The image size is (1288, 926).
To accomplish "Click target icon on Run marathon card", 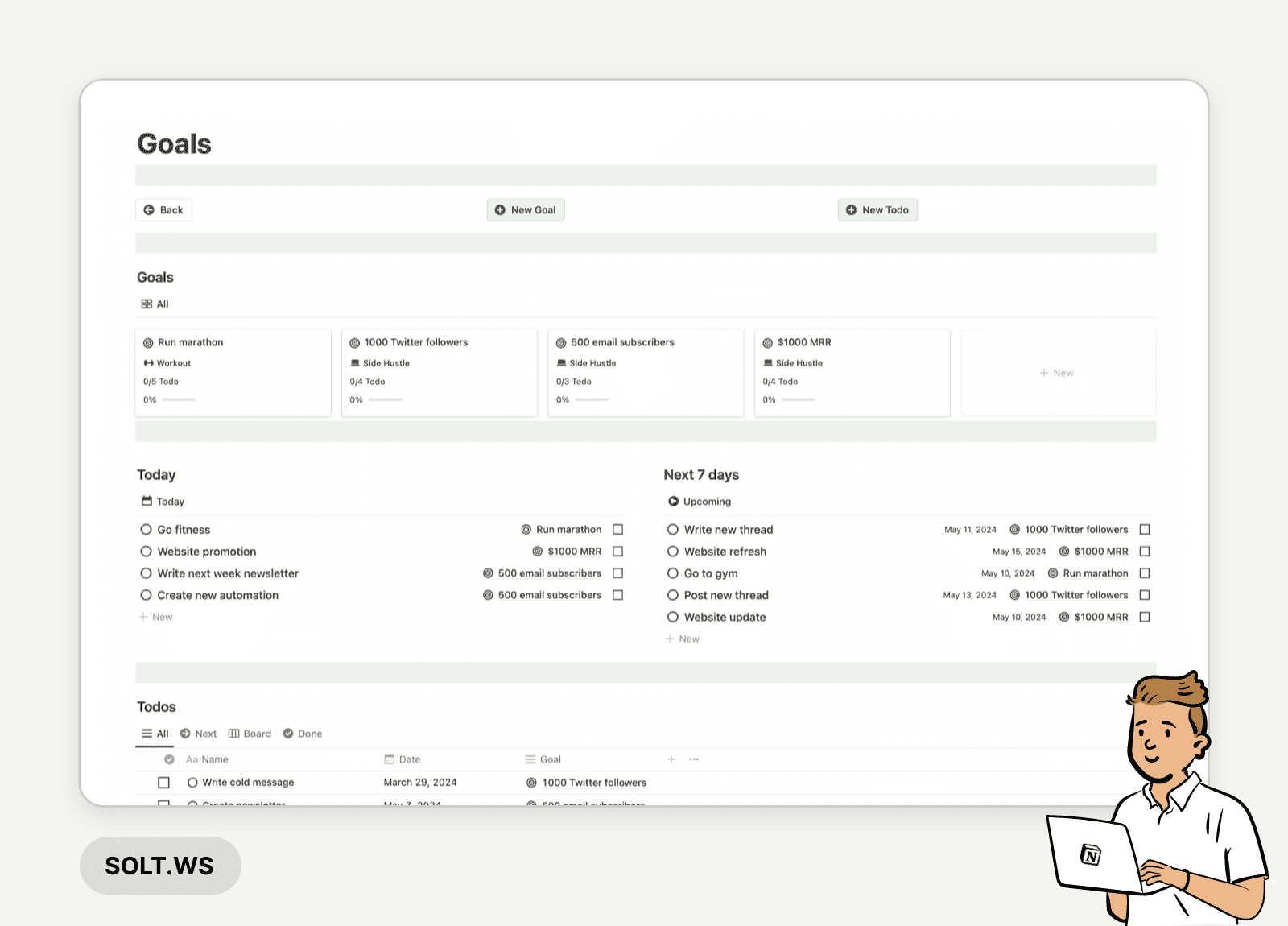I will (148, 343).
